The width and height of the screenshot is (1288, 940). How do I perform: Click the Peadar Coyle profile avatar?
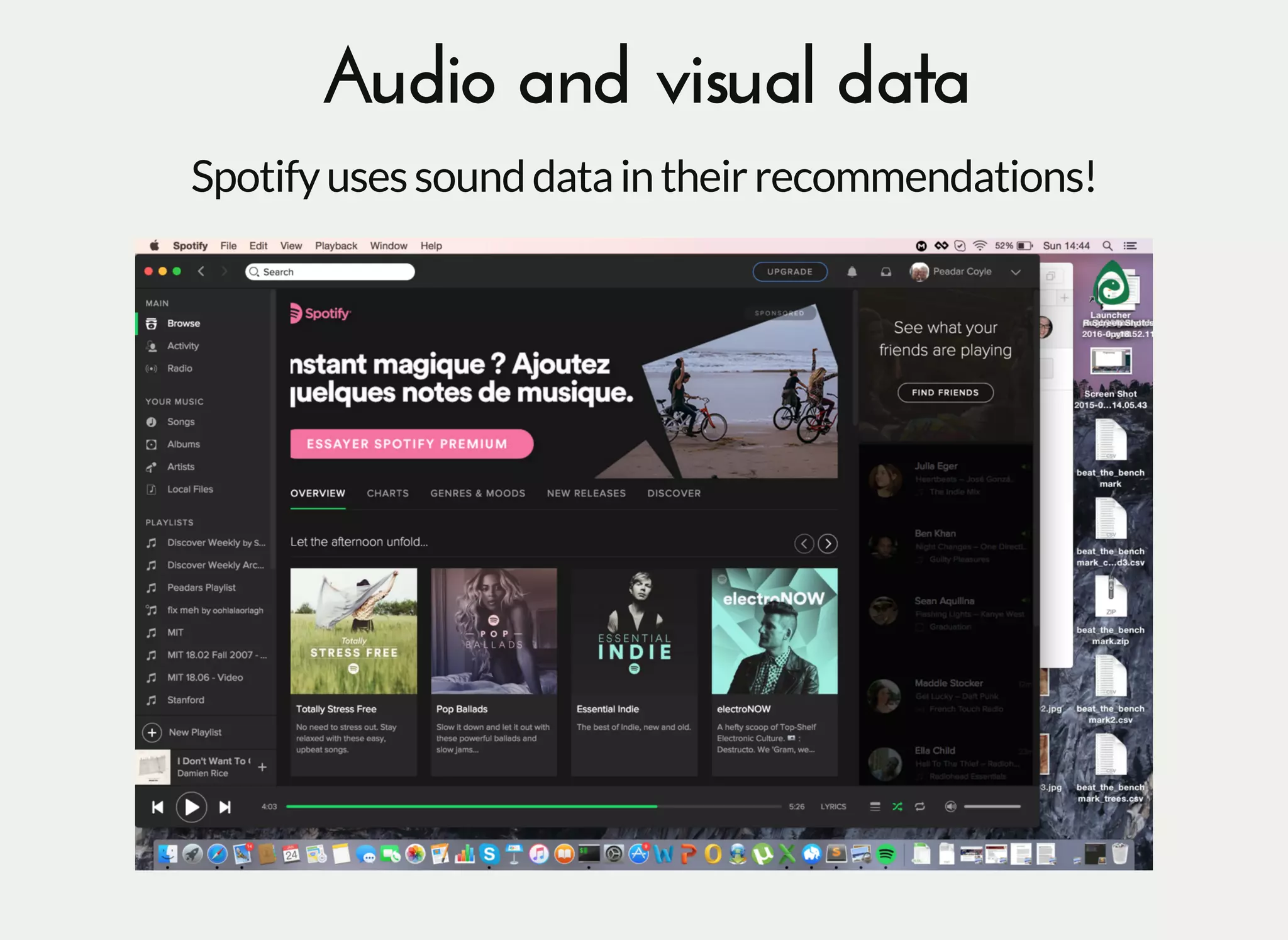(x=919, y=272)
